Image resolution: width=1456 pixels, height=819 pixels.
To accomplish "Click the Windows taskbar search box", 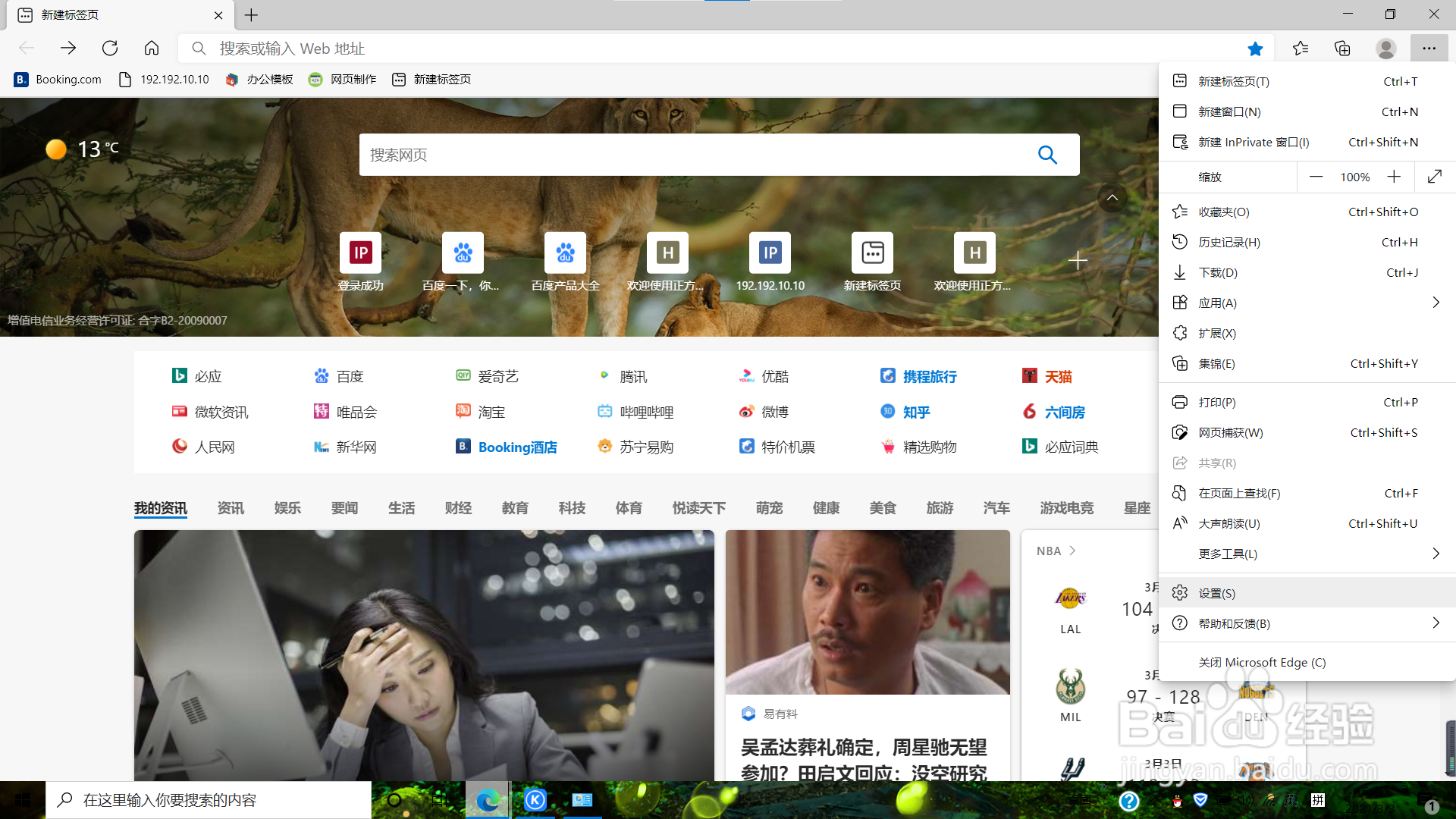I will (209, 800).
